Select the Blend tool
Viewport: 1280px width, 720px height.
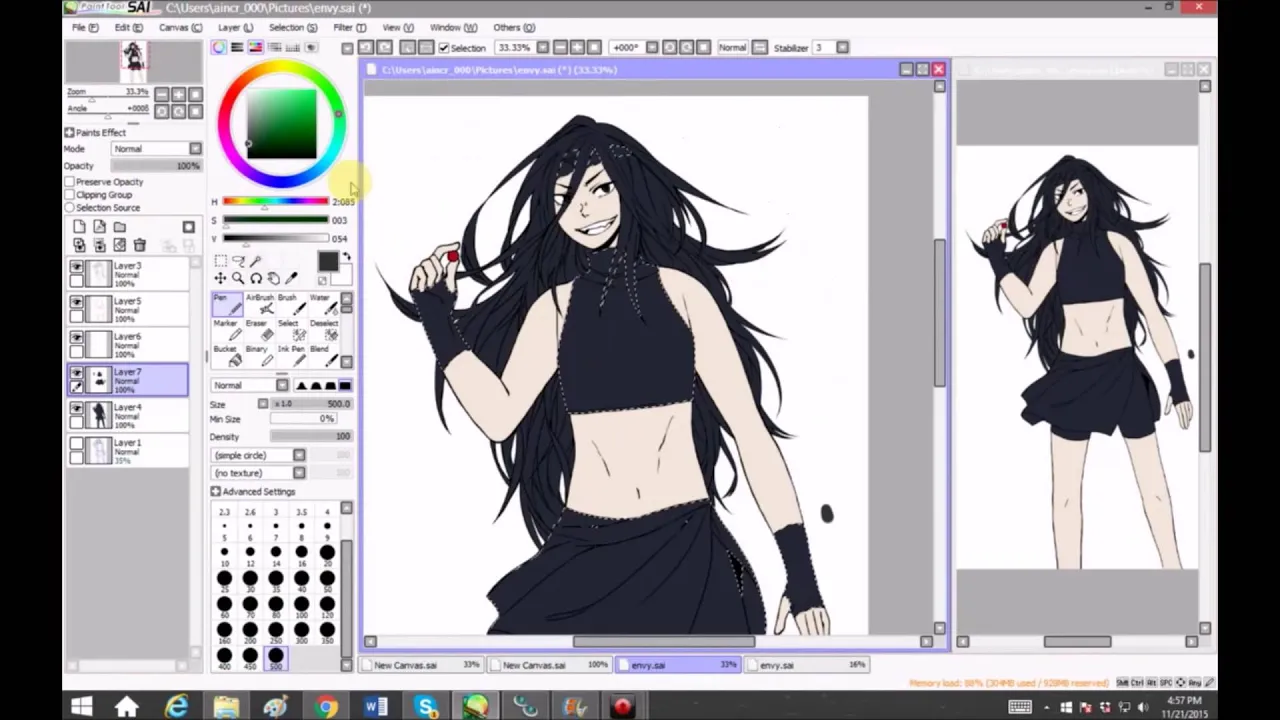tap(322, 354)
